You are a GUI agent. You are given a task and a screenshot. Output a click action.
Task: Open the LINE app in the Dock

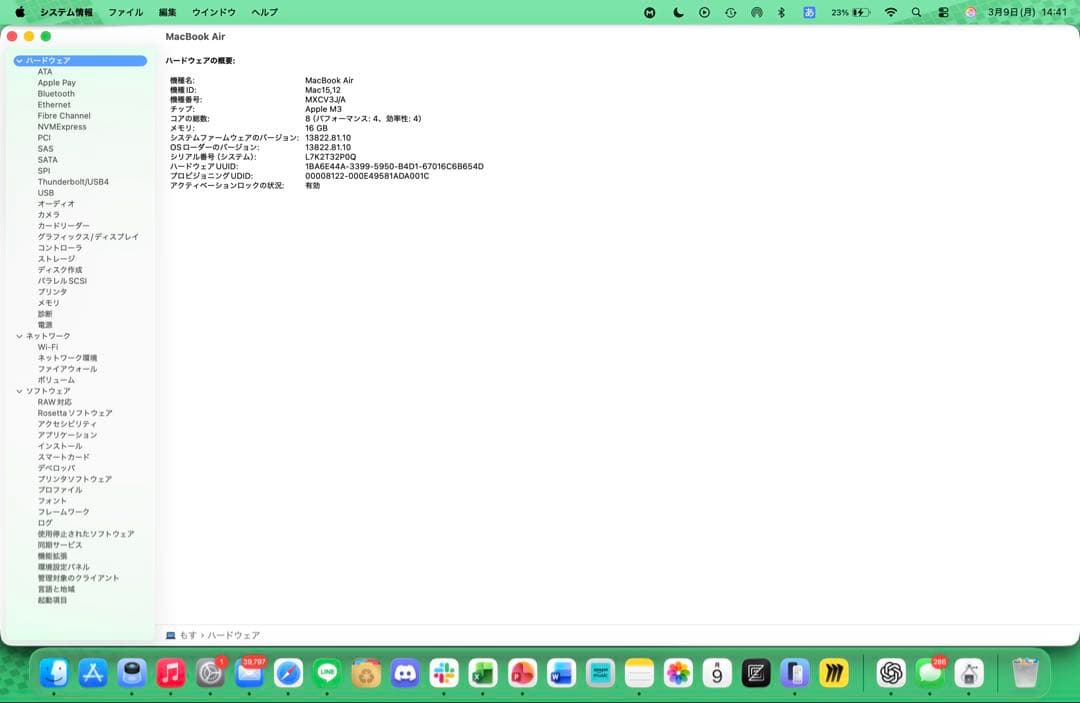[x=327, y=673]
